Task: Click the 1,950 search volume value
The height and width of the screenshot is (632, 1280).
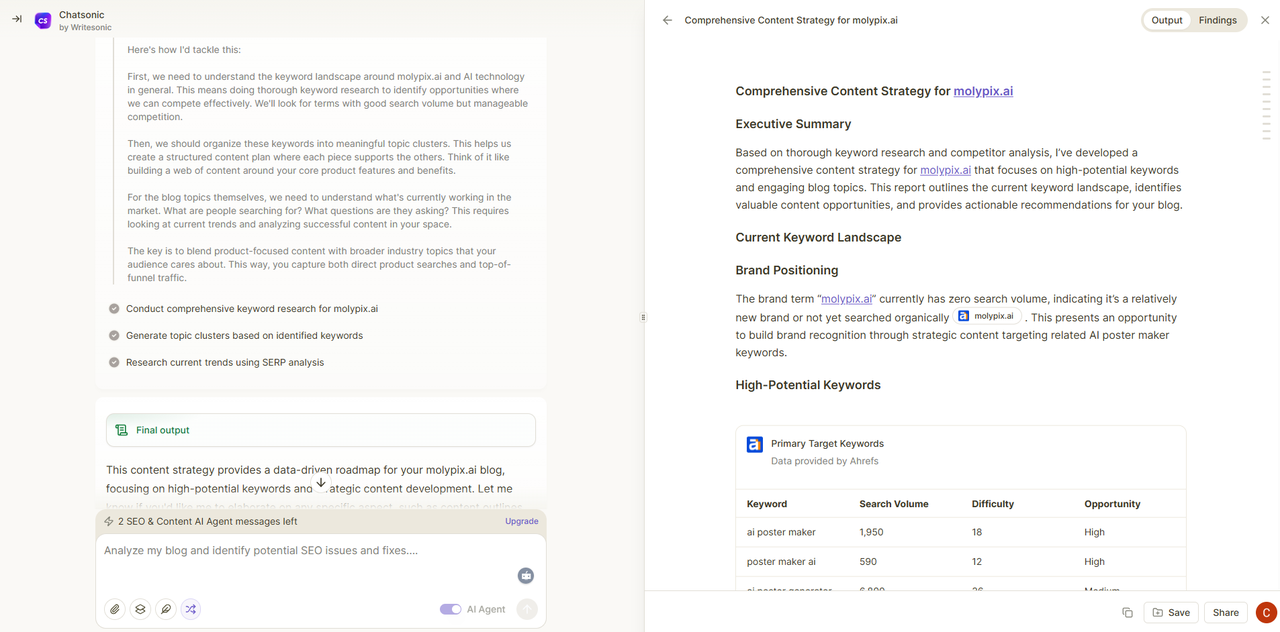Action: click(871, 532)
